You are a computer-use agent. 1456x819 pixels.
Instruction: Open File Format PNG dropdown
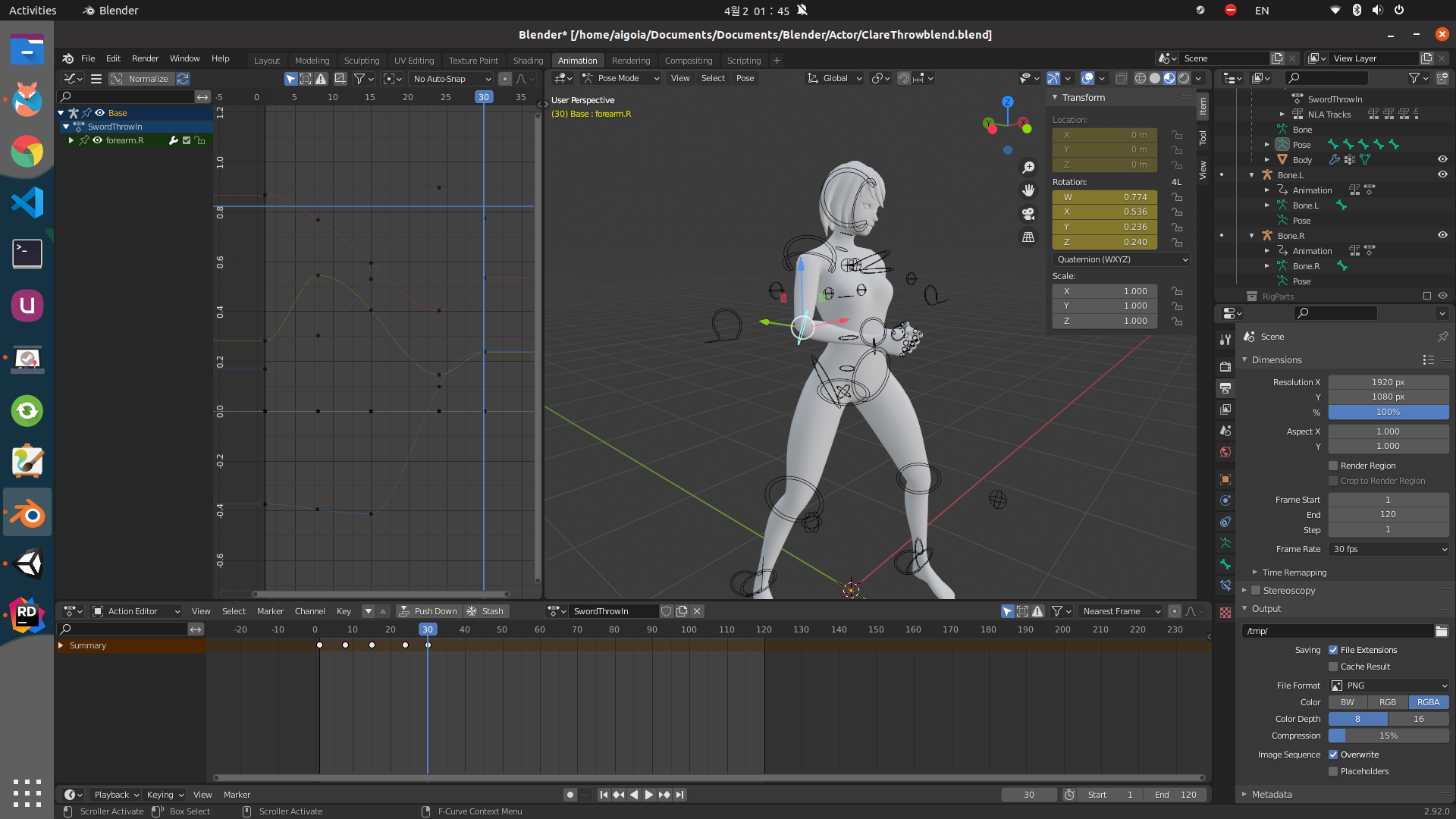(x=1389, y=686)
